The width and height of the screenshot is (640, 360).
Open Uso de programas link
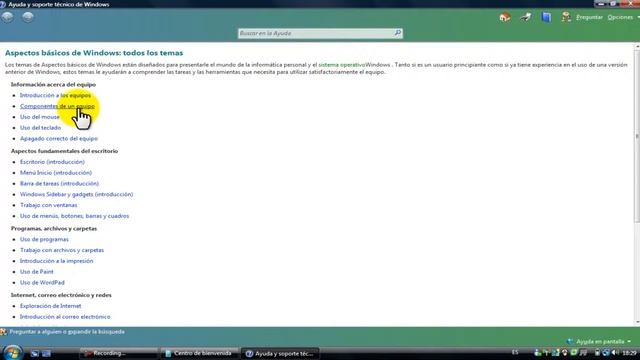coord(44,239)
